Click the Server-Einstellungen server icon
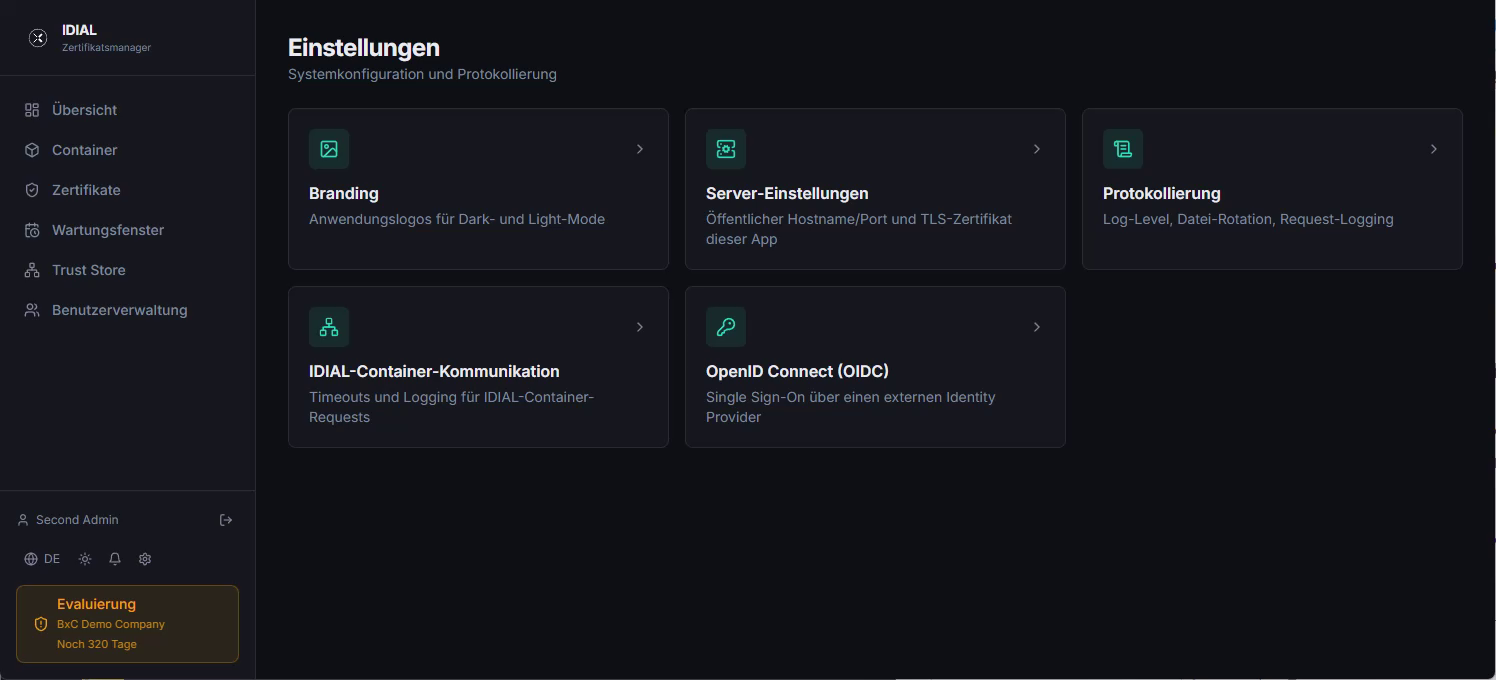The image size is (1496, 680). (726, 149)
